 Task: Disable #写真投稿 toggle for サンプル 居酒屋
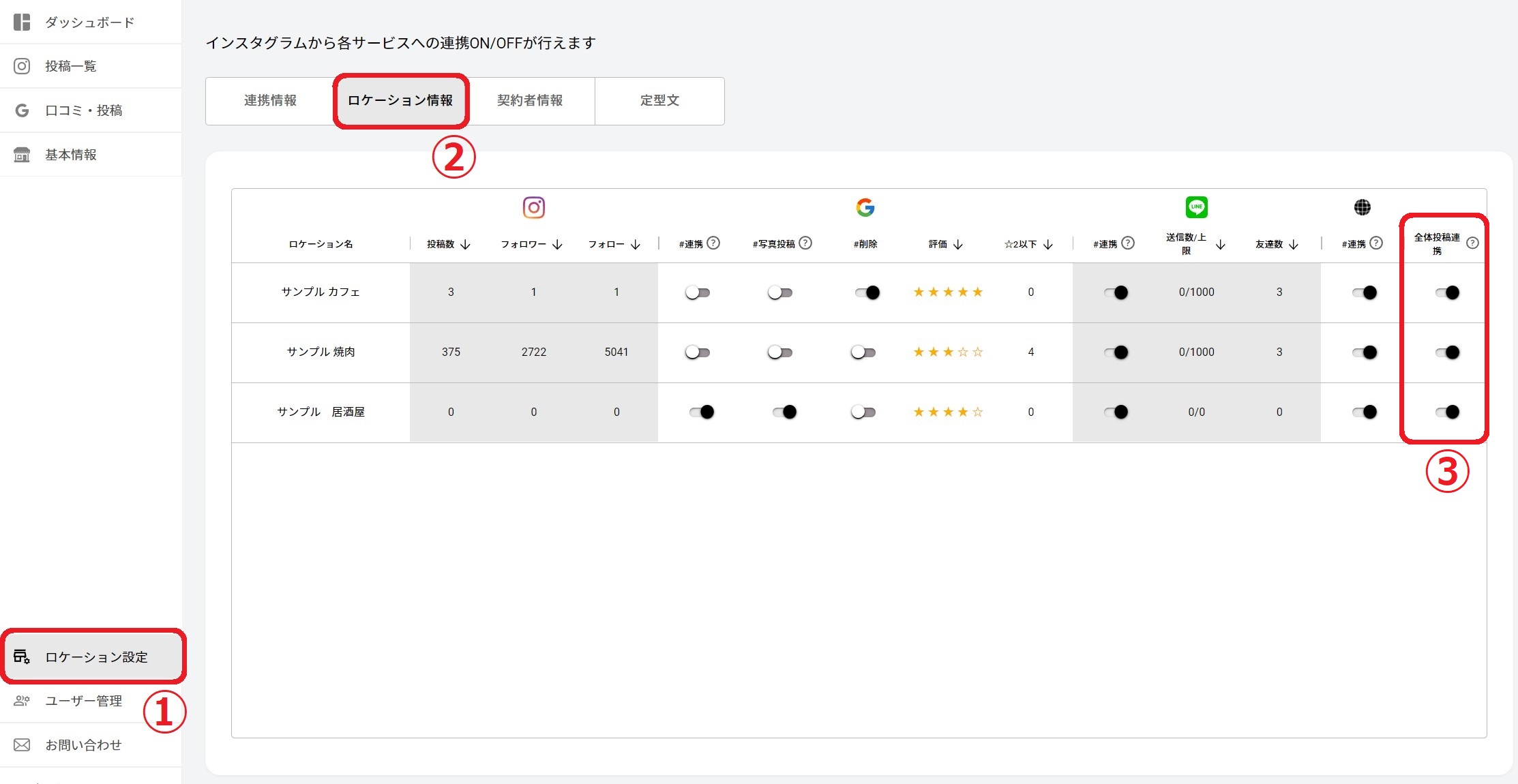coord(784,412)
